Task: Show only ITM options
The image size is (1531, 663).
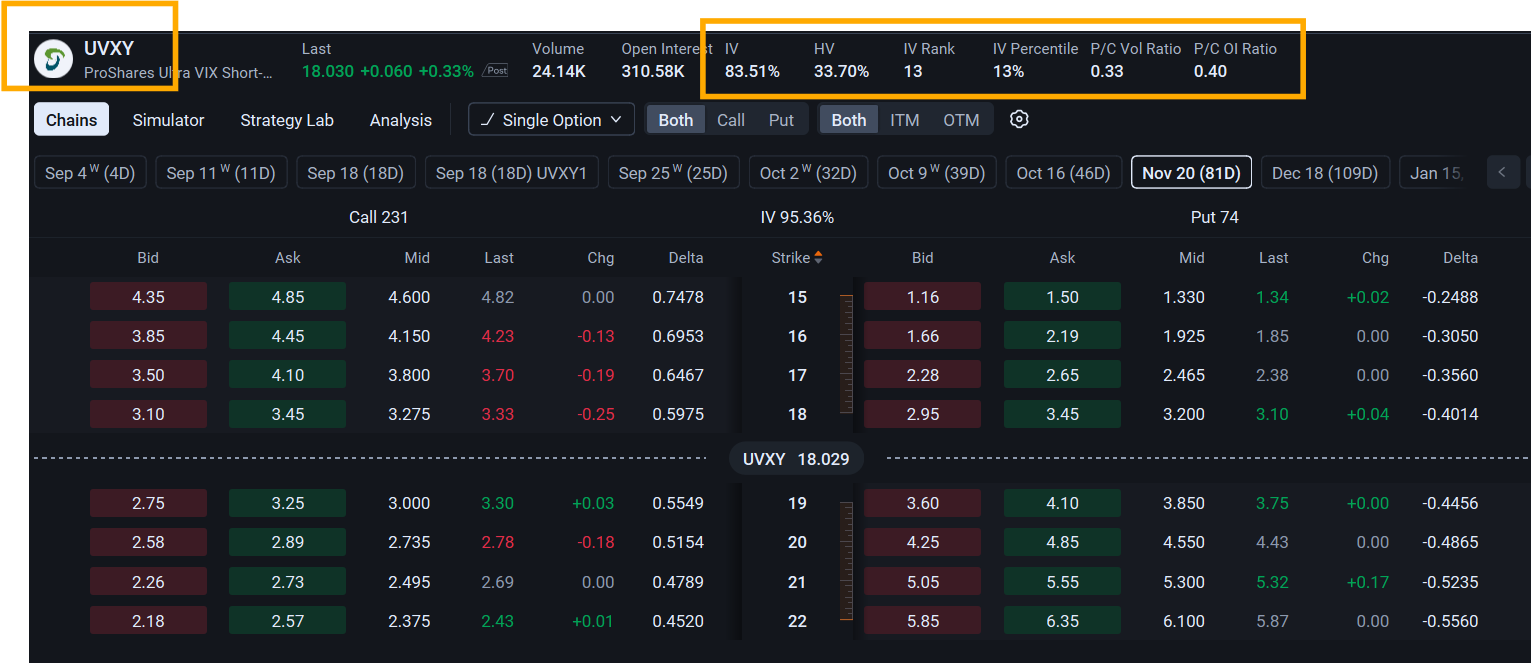Action: click(x=905, y=120)
